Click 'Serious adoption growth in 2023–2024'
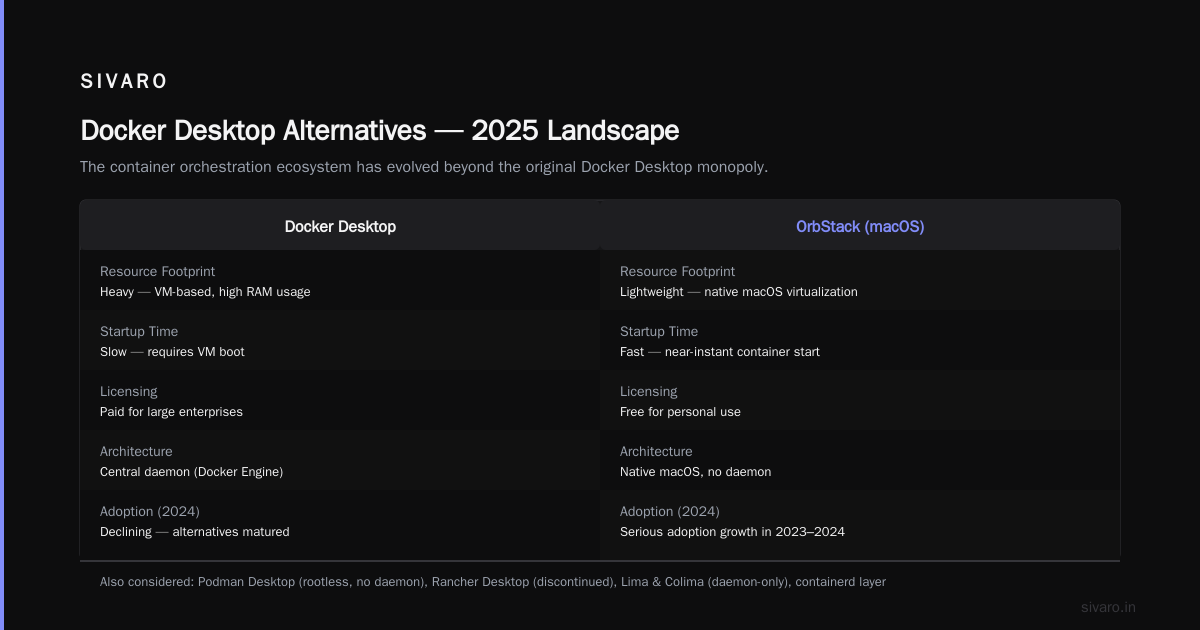The height and width of the screenshot is (630, 1200). tap(732, 532)
